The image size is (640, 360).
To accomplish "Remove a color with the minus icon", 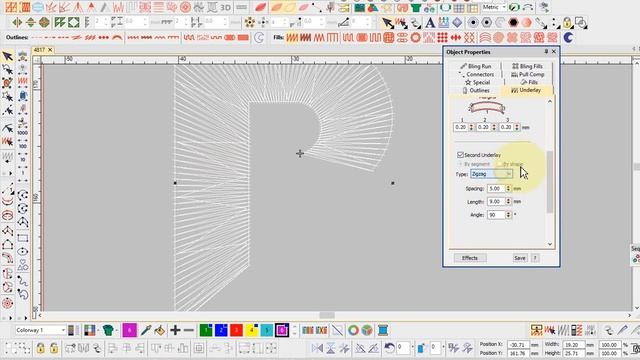I will click(189, 330).
